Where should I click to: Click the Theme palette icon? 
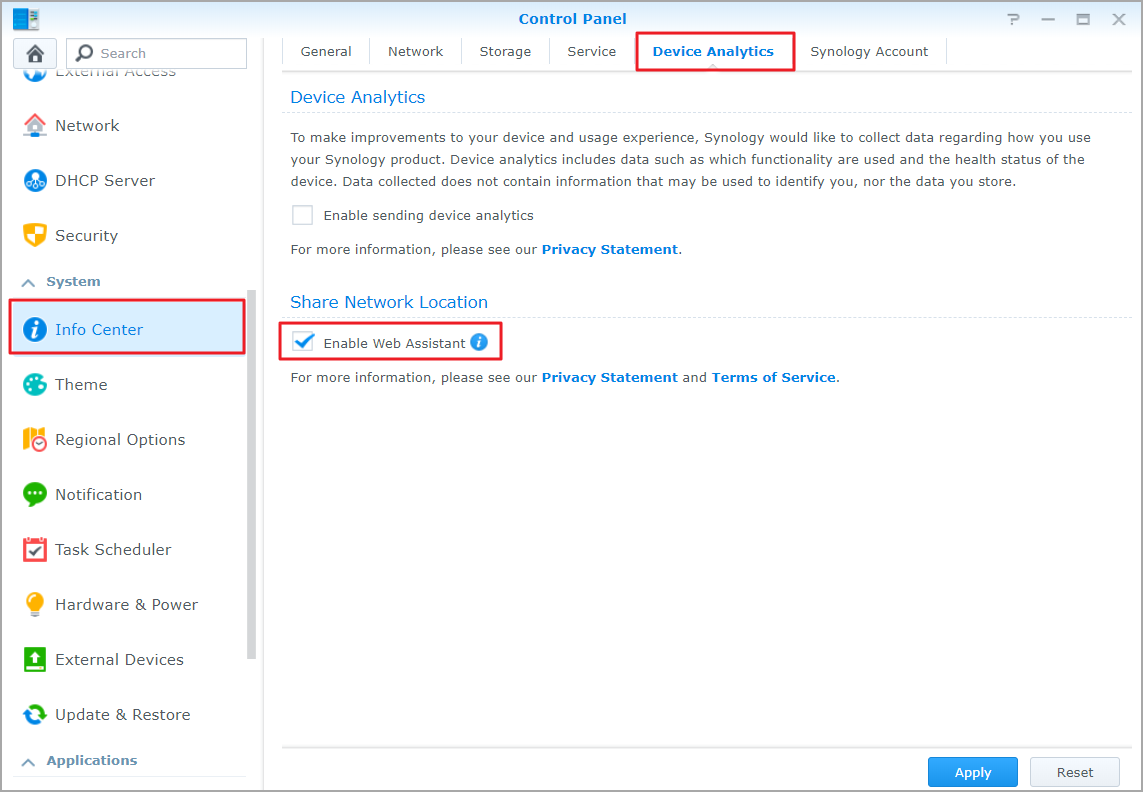[34, 384]
